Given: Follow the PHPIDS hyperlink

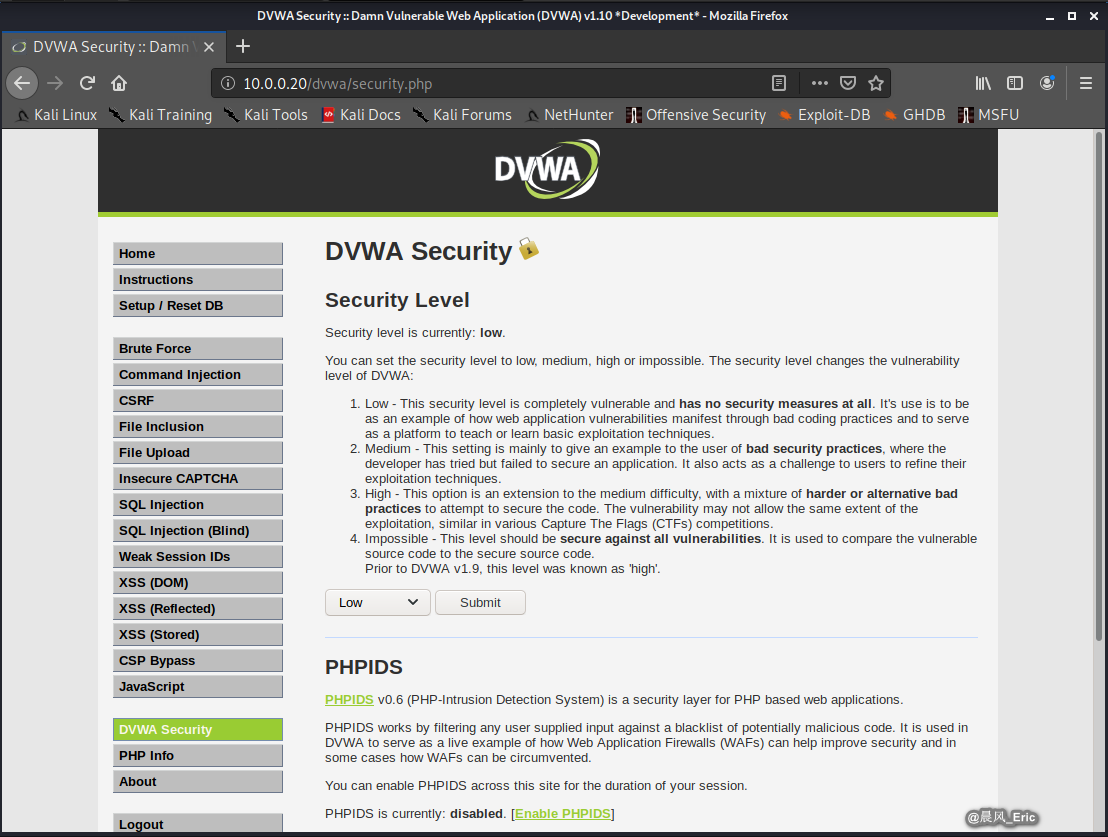Looking at the screenshot, I should pyautogui.click(x=349, y=700).
